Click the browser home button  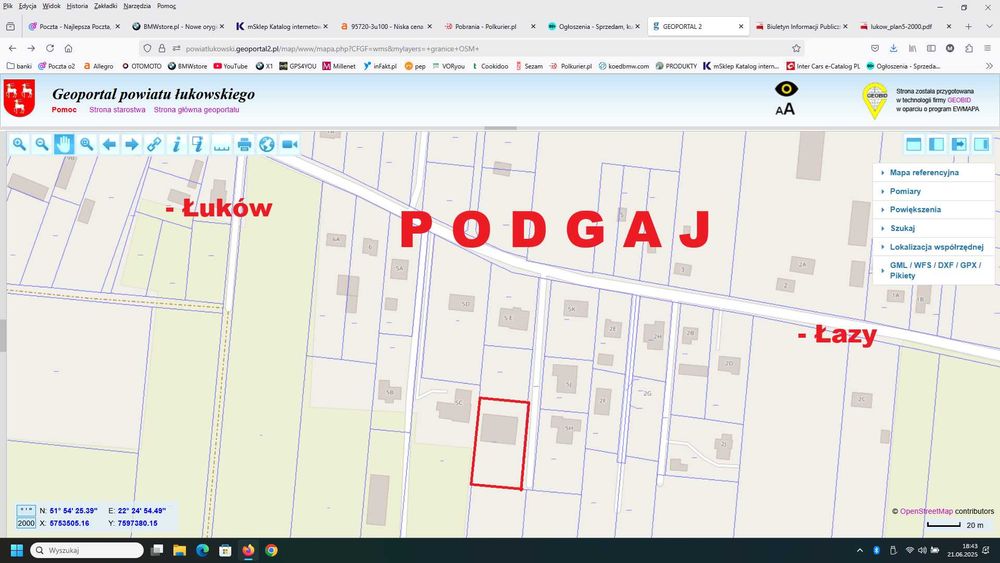tap(68, 48)
